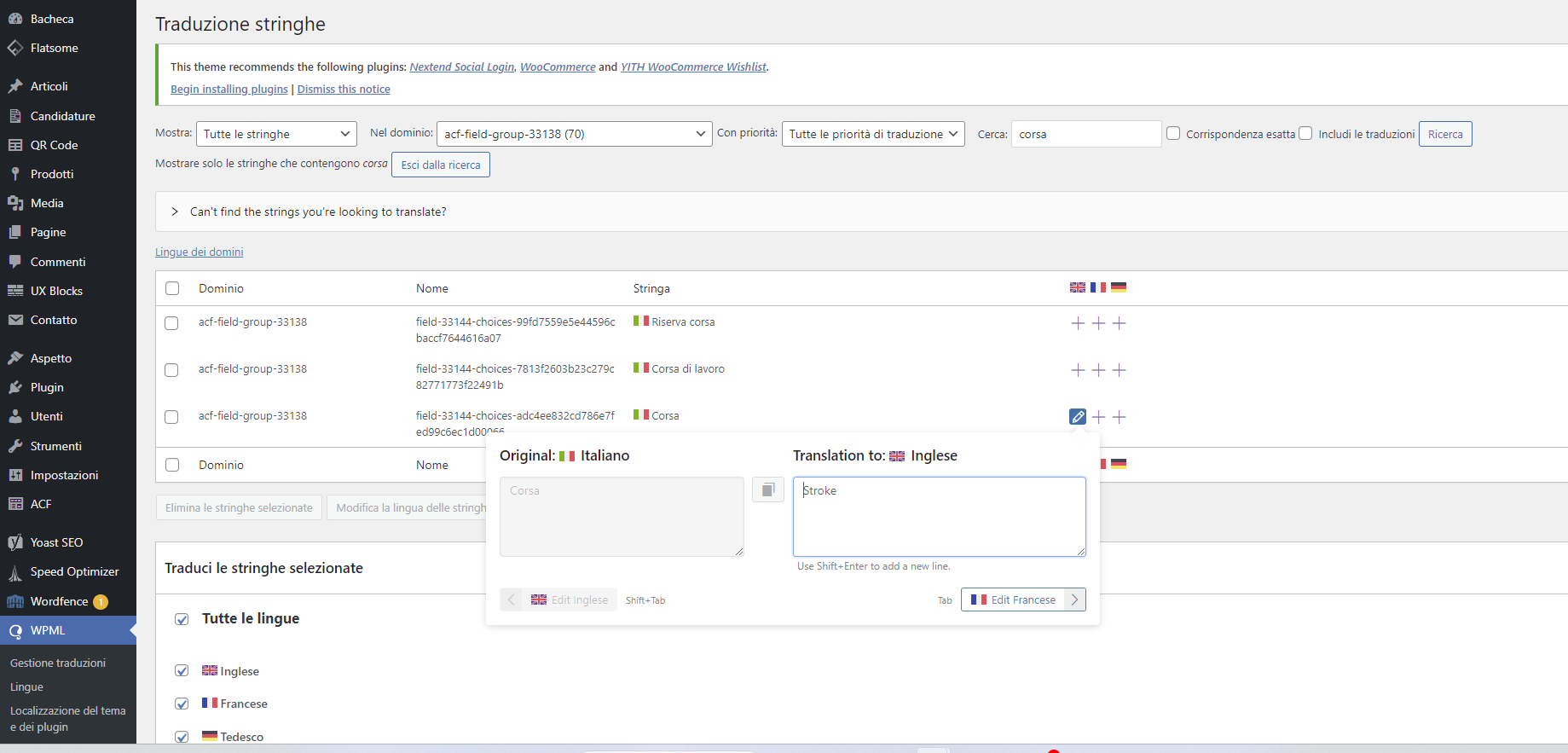Add German translation for Corsa di lavoro
This screenshot has width=1568, height=753.
1120,370
